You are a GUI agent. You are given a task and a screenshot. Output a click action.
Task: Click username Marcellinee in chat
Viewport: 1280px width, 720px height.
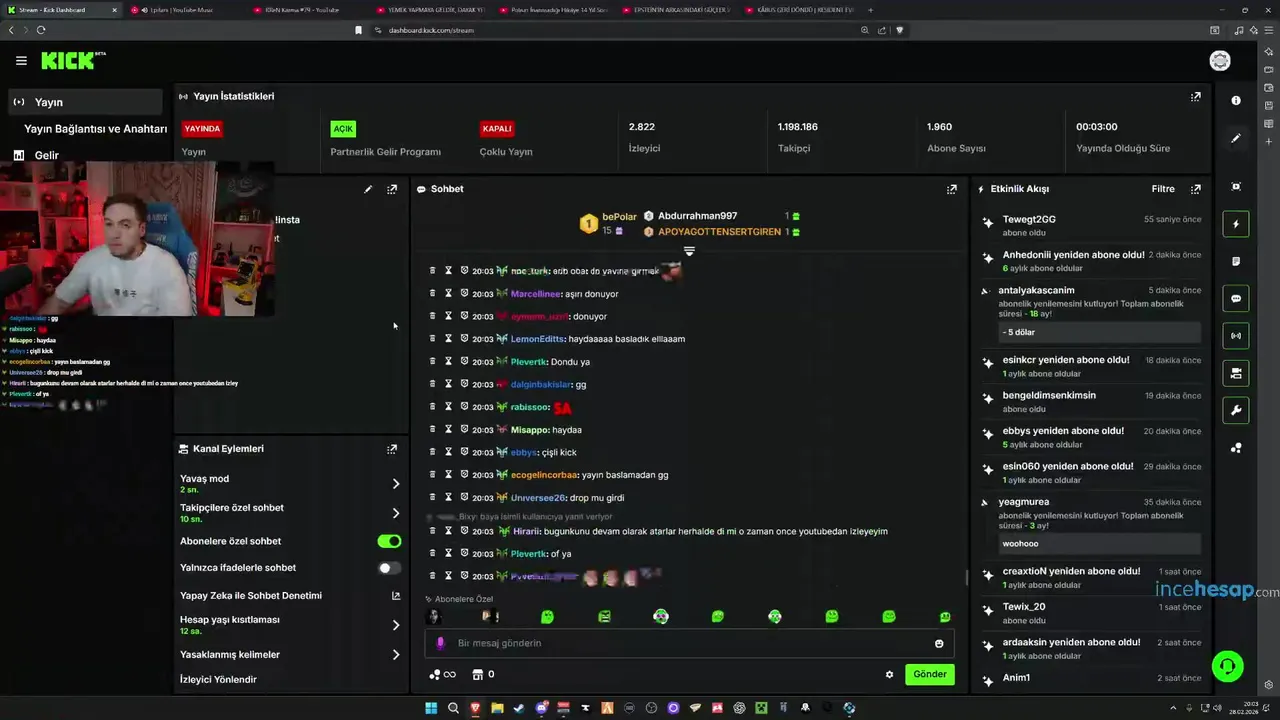(537, 294)
